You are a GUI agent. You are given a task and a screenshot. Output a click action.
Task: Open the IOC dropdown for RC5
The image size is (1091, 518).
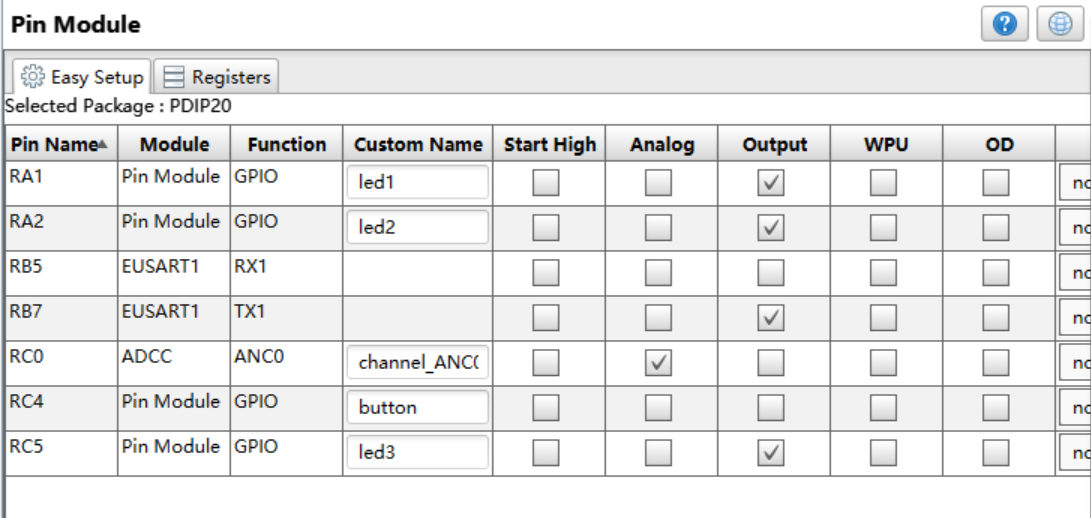1075,453
